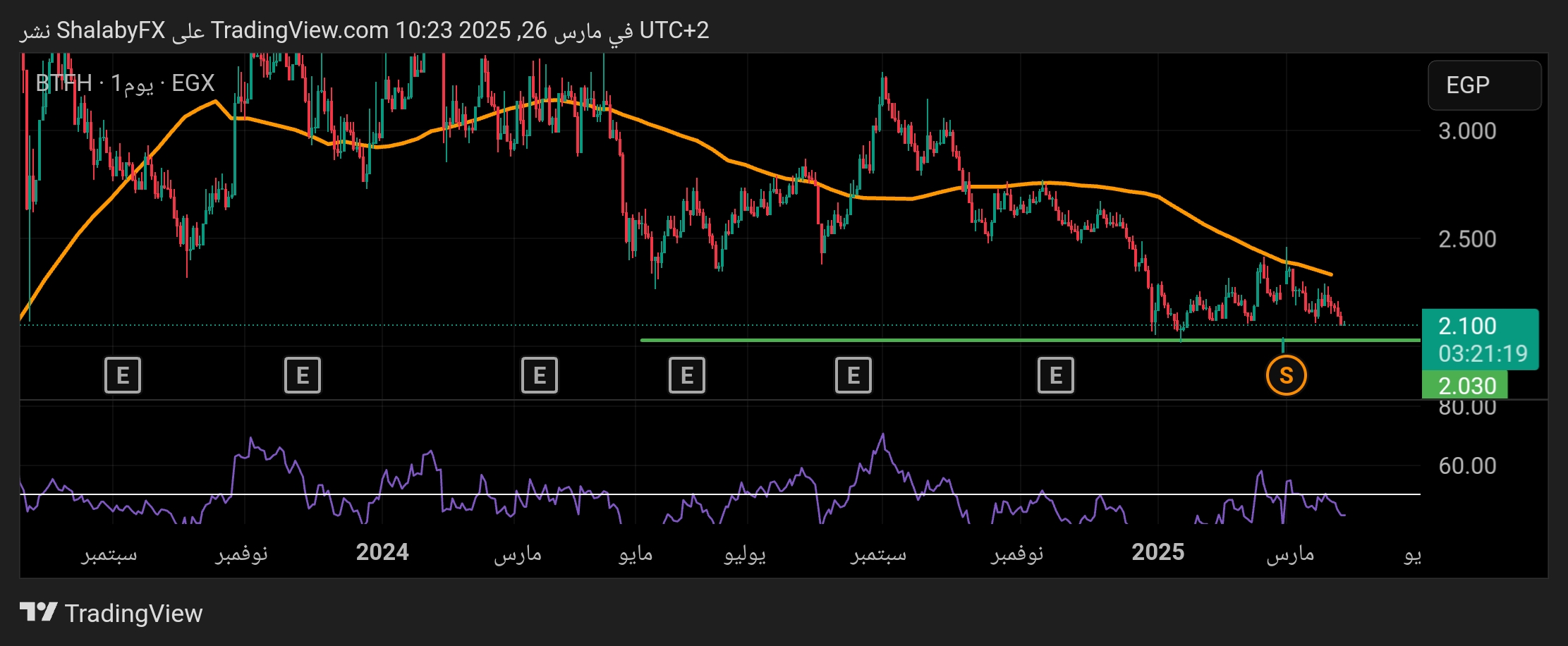This screenshot has width=1568, height=646.
Task: Click the current price 2.100 label
Action: (1467, 327)
